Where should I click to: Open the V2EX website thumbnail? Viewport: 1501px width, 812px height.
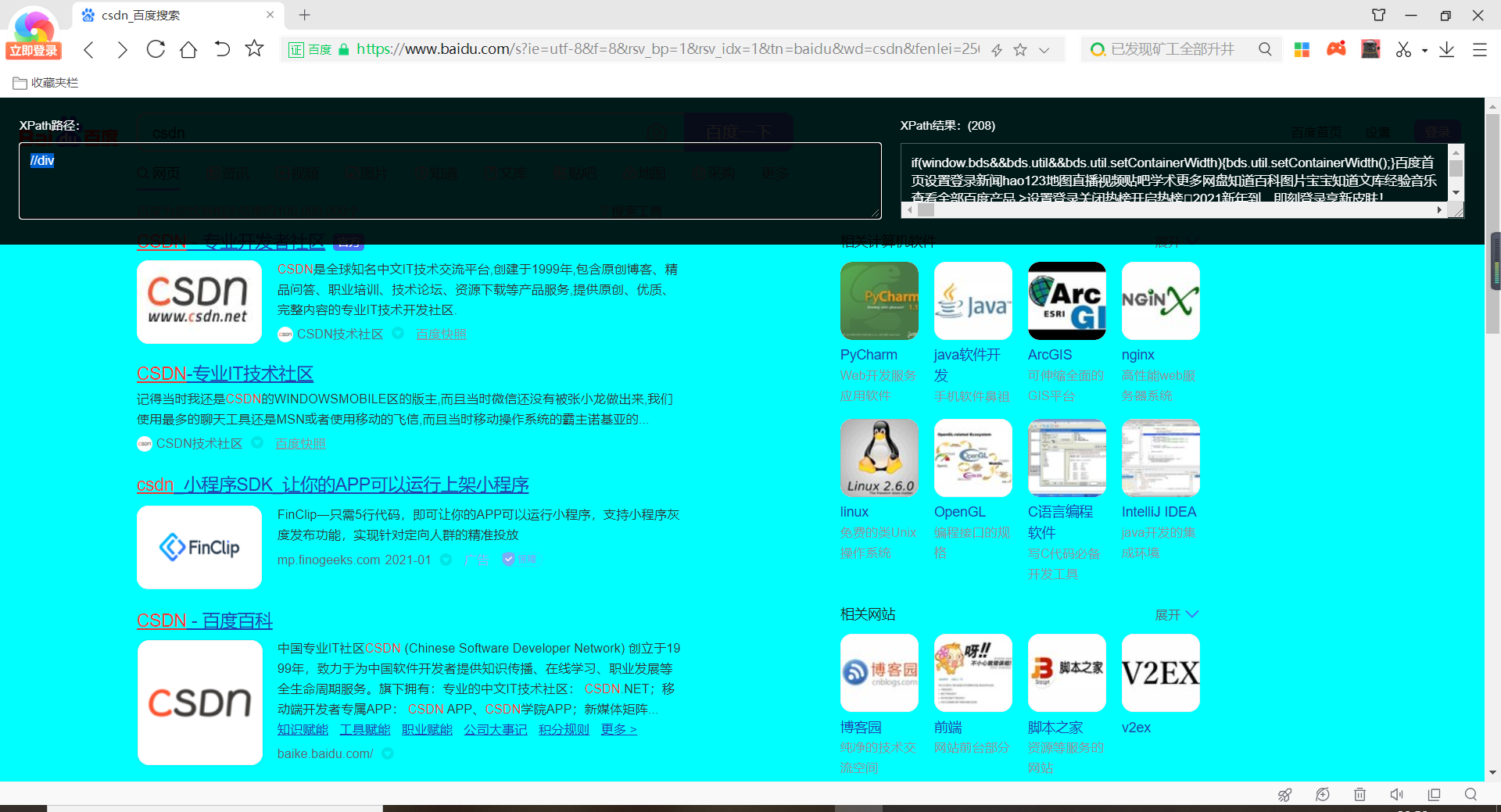tap(1161, 673)
